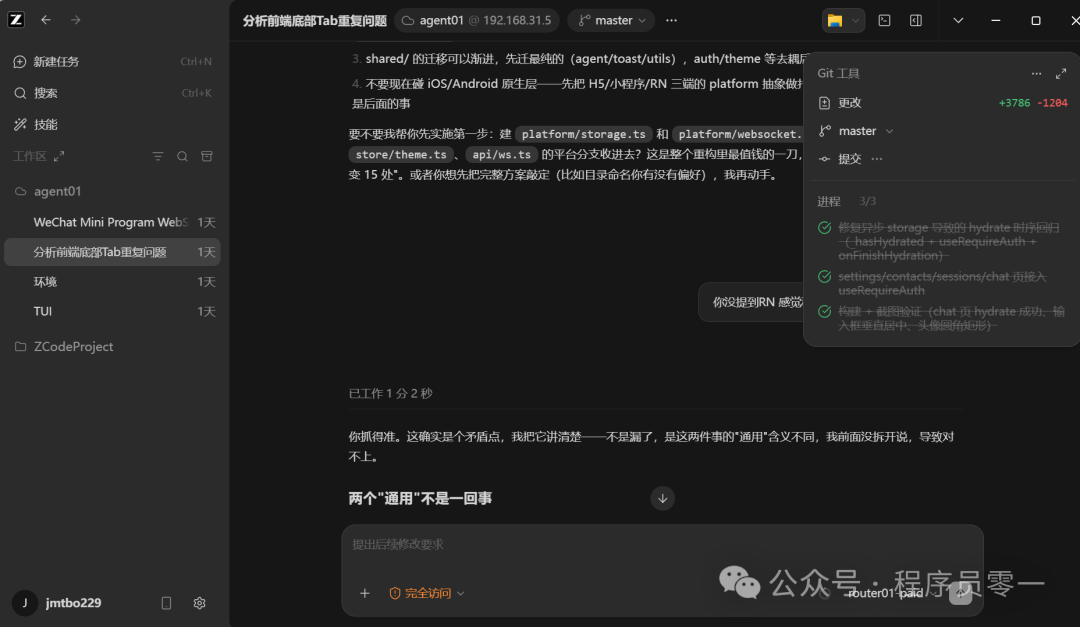Open the 搜索 search entry

click(112, 93)
